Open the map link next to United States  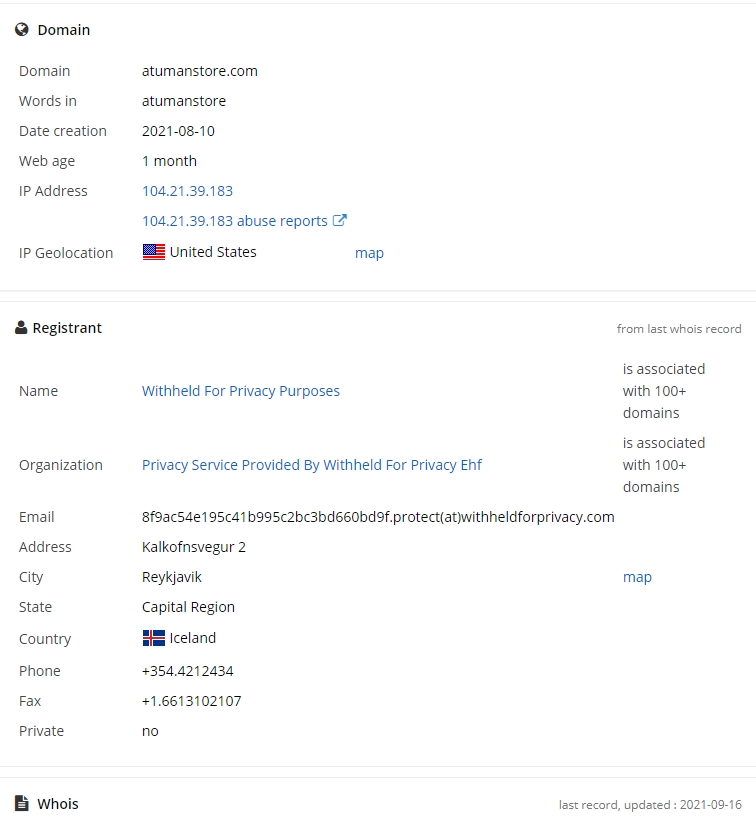(x=369, y=253)
